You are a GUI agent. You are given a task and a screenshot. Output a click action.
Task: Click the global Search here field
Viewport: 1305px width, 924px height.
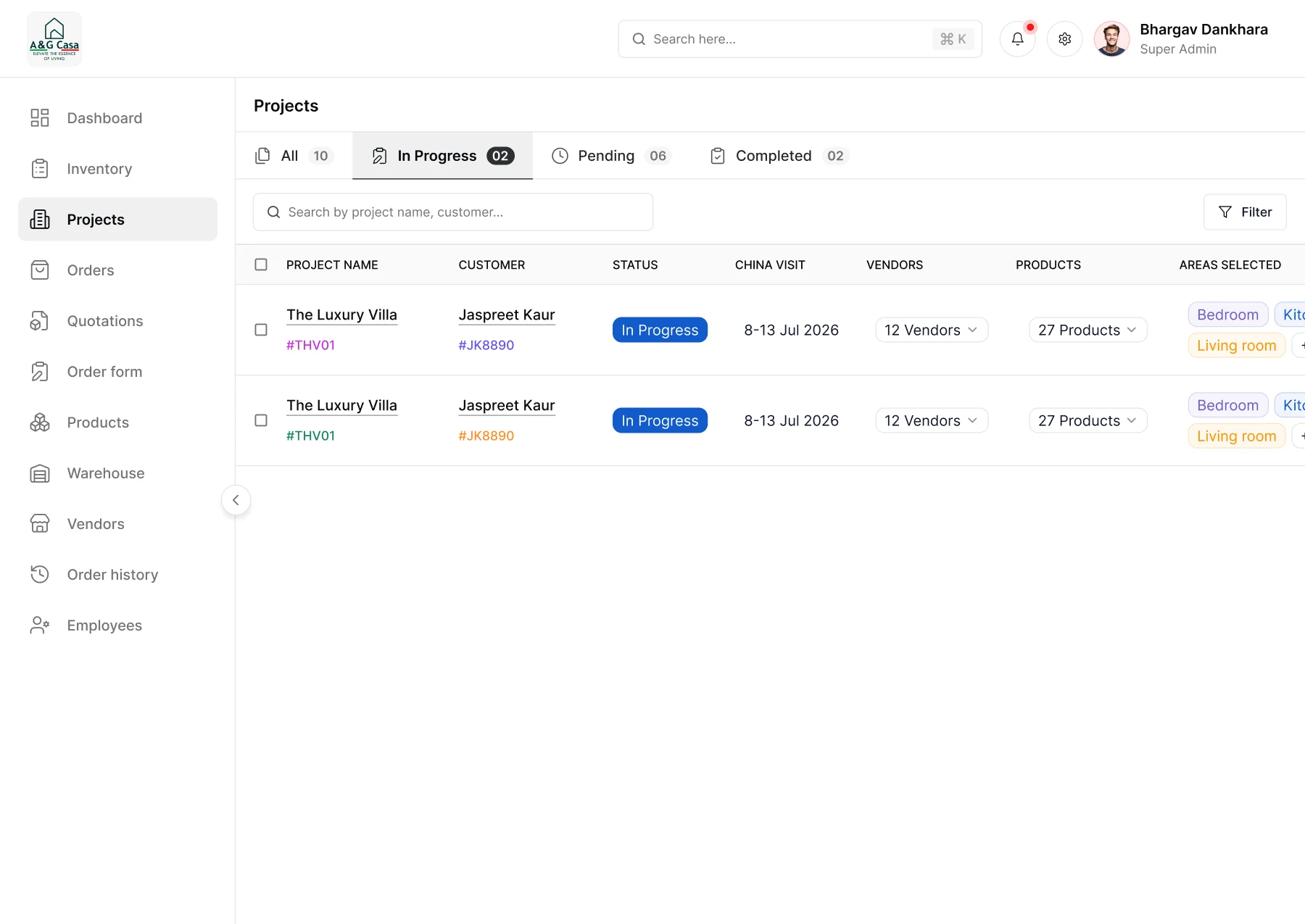pos(800,39)
